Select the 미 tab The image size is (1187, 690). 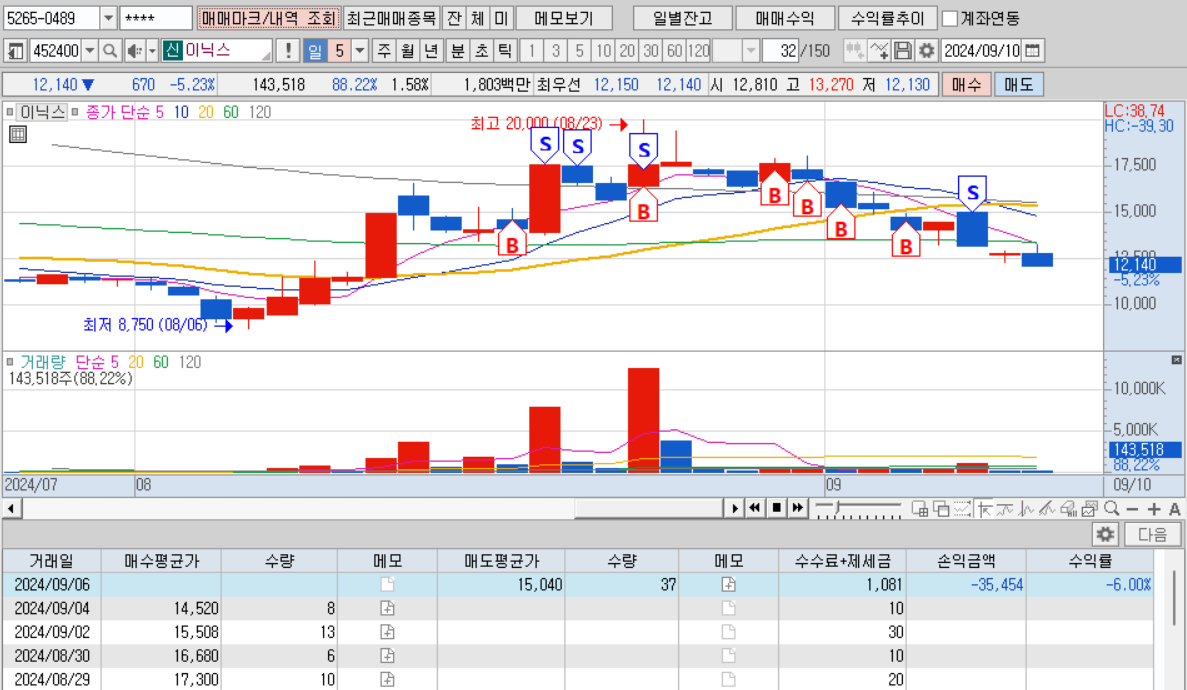501,18
